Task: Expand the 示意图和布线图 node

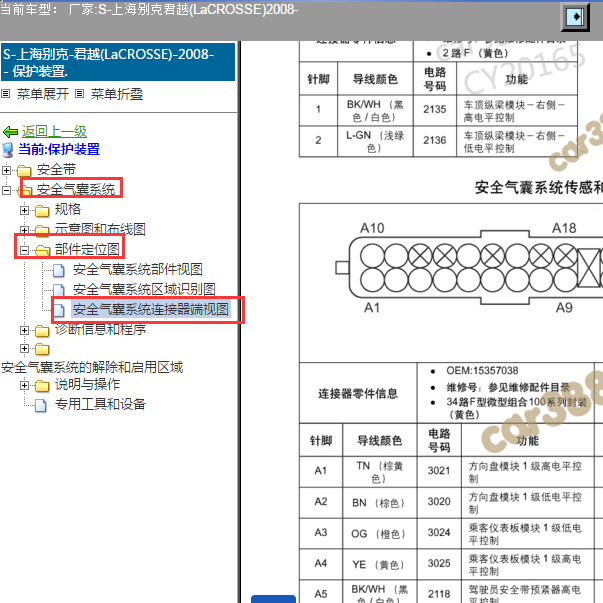Action: [x=24, y=230]
